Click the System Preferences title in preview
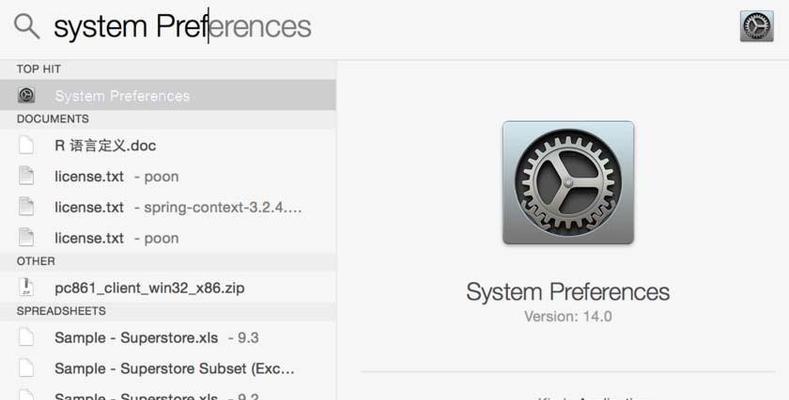 pyautogui.click(x=568, y=292)
